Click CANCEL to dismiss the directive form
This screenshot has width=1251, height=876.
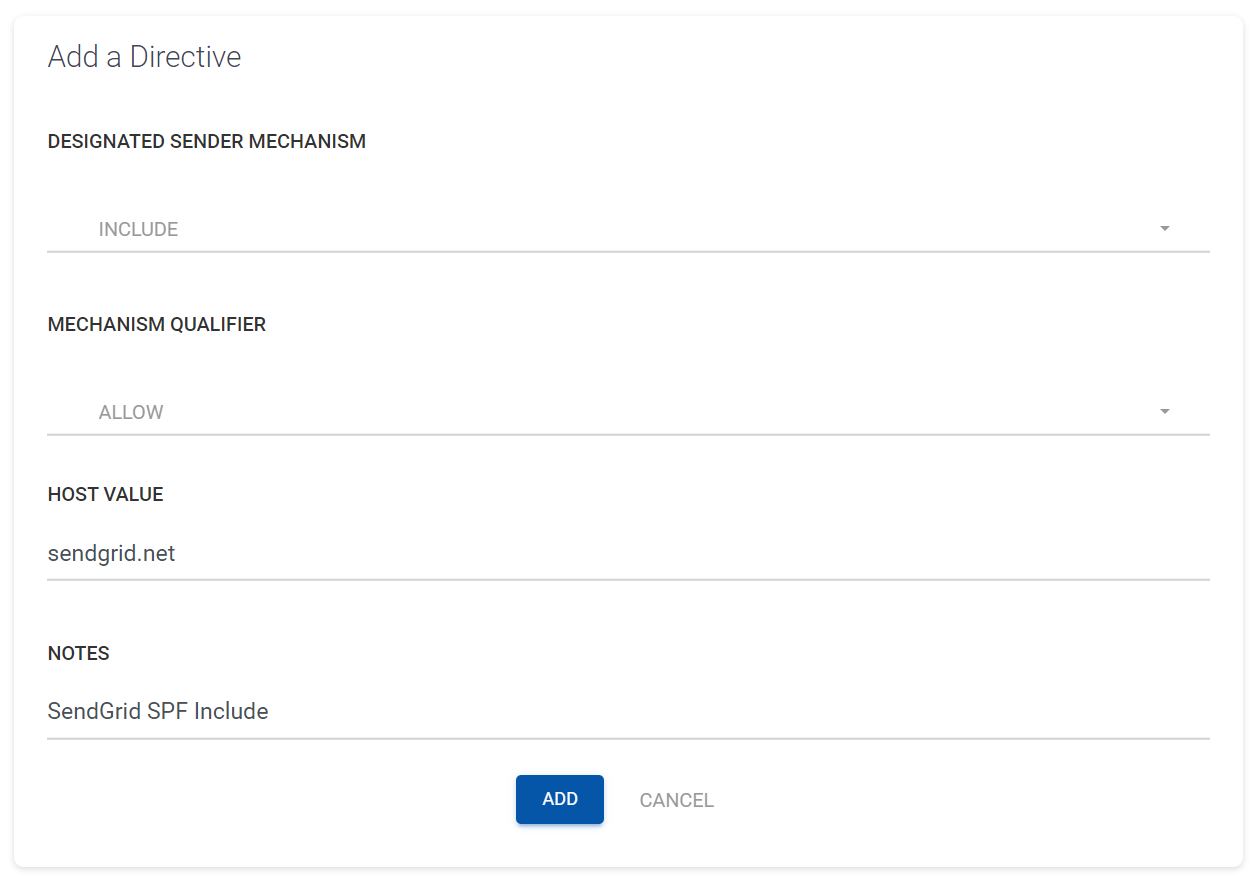[x=676, y=799]
